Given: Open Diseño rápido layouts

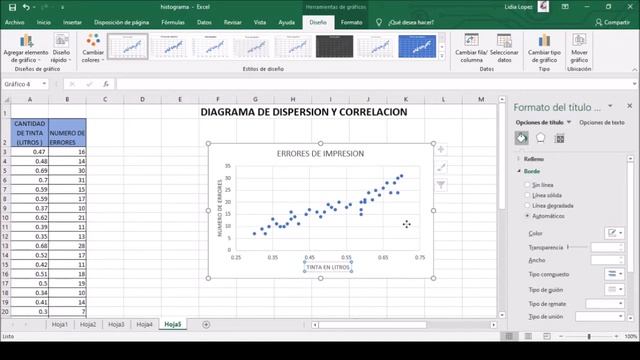Looking at the screenshot, I should coord(61,48).
